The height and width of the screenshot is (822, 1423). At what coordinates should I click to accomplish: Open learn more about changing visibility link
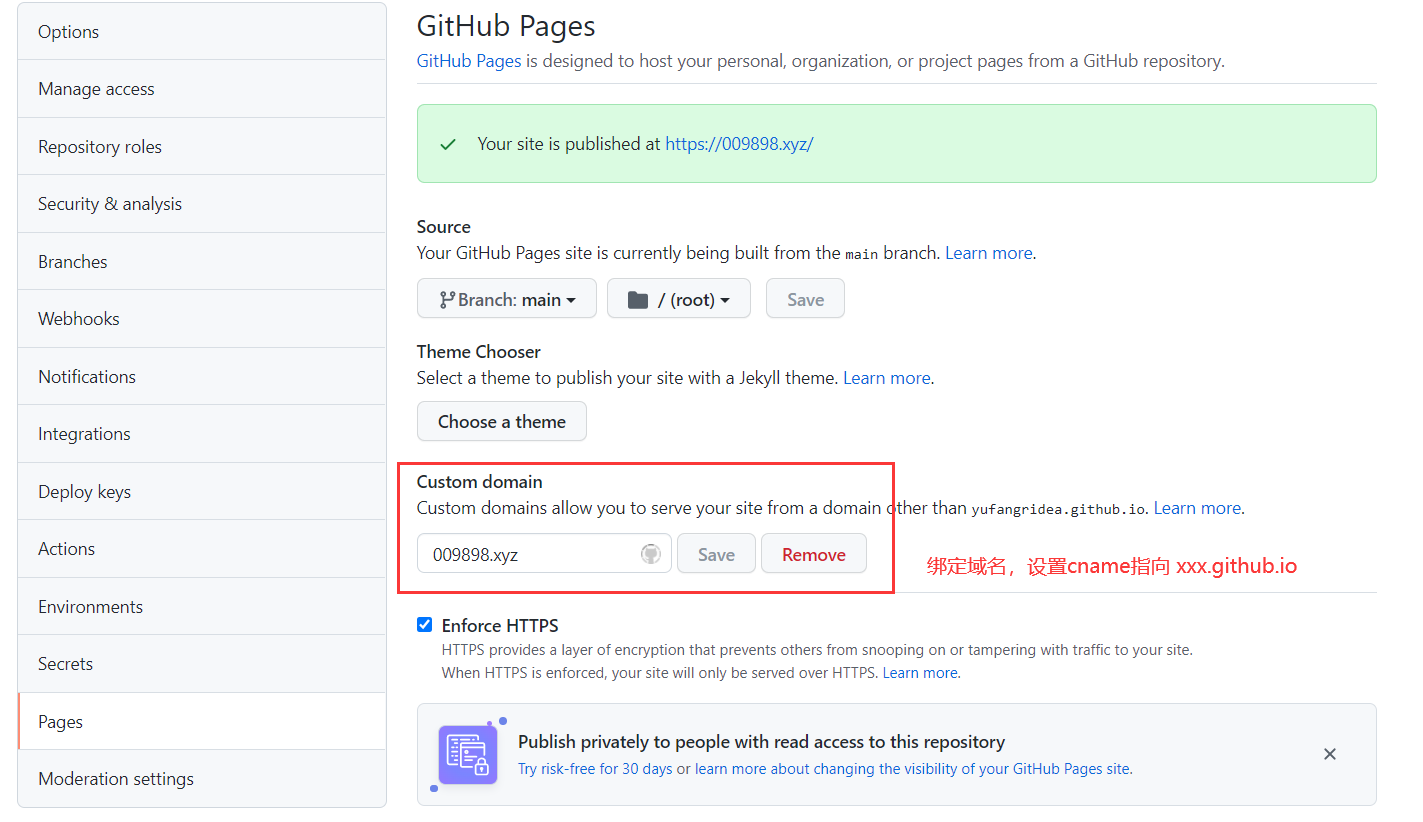[x=913, y=769]
